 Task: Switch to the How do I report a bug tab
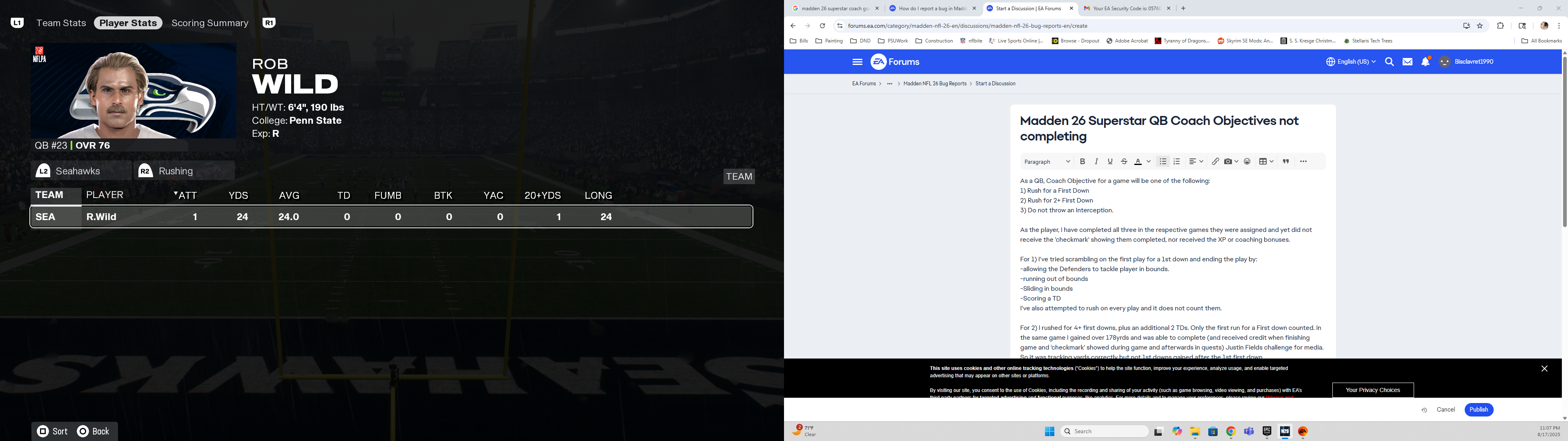[x=933, y=9]
